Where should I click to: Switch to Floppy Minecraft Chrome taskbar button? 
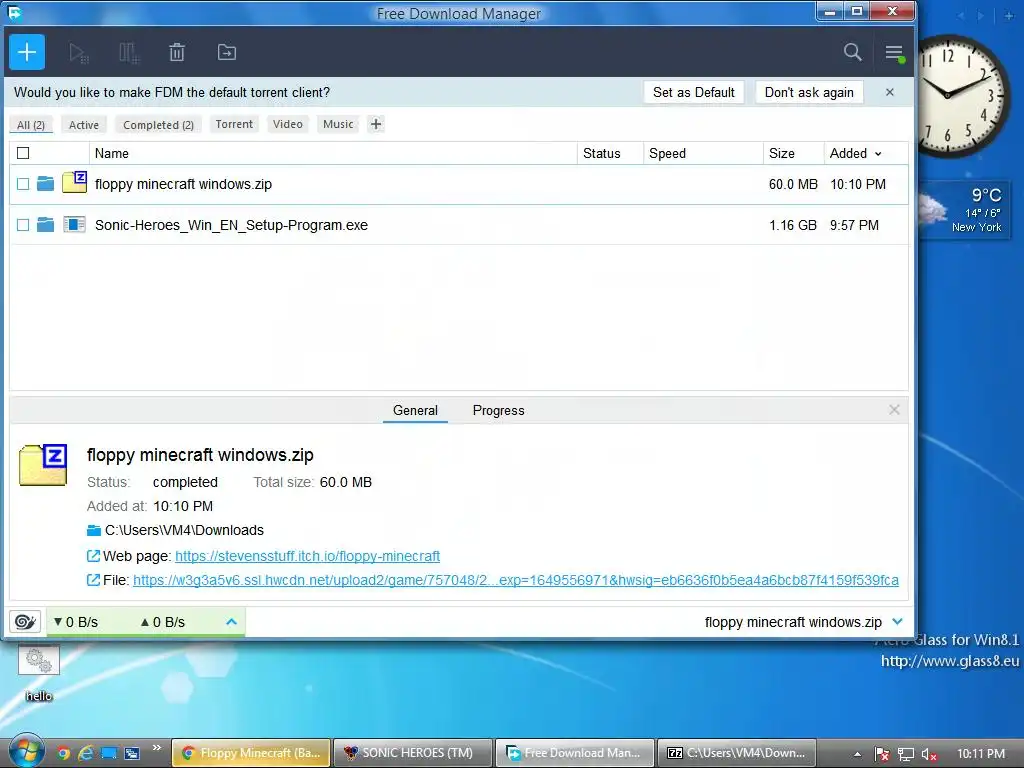pos(251,753)
